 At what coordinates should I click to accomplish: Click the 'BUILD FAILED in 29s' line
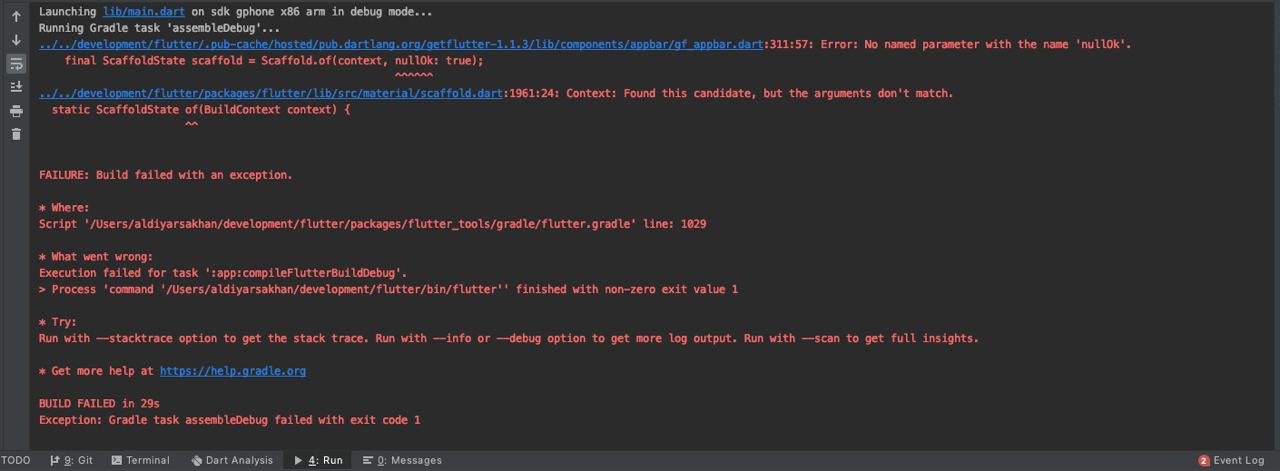pos(100,404)
